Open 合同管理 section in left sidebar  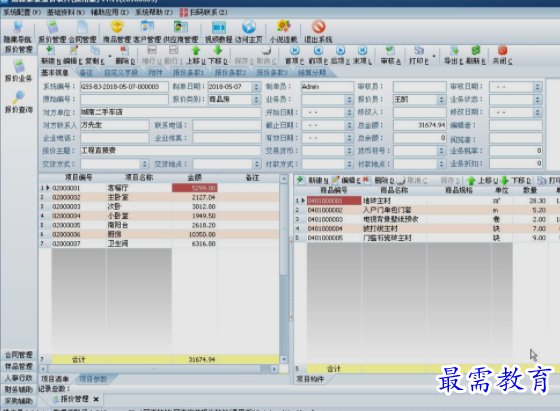coord(19,355)
